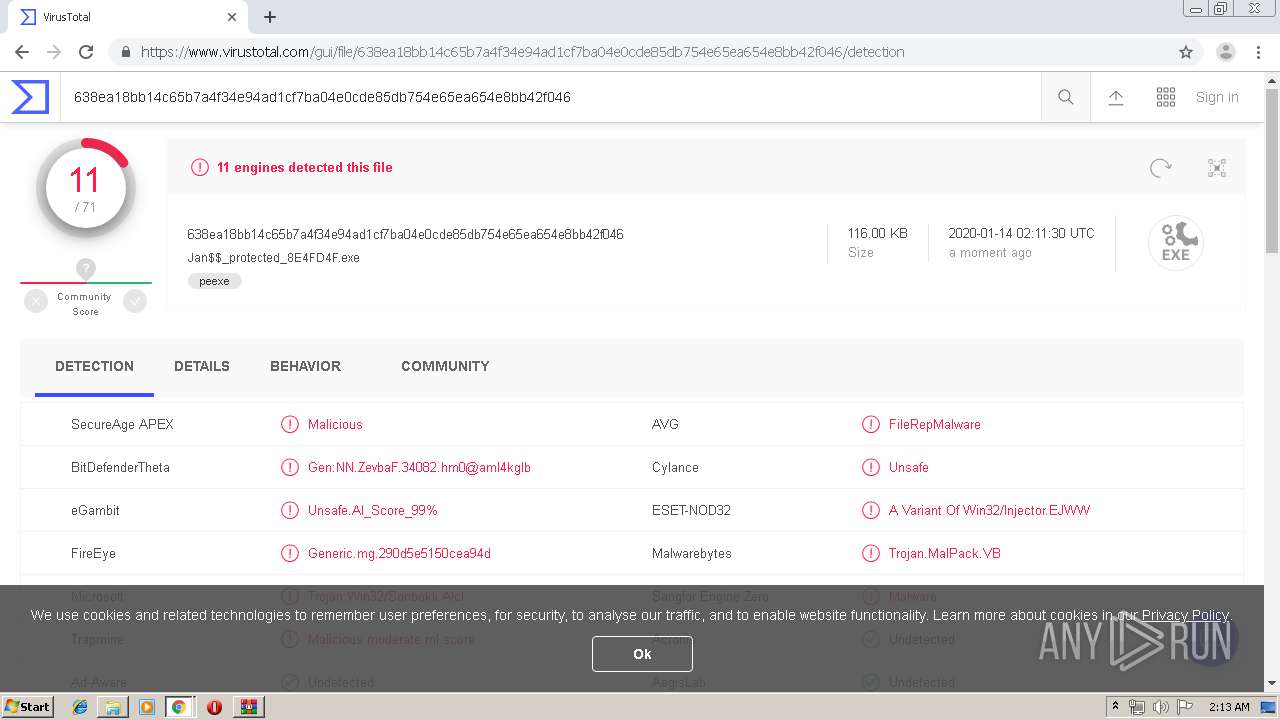Open the BEHAVIOR tab

click(x=305, y=366)
